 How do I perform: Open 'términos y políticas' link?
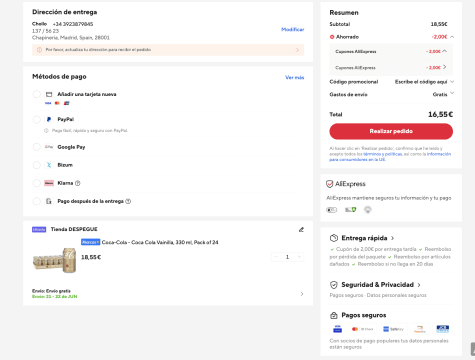click(383, 154)
